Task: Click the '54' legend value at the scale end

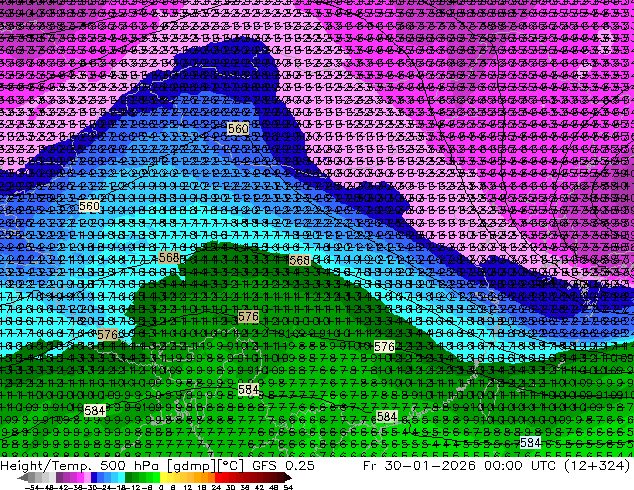Action: (x=288, y=487)
